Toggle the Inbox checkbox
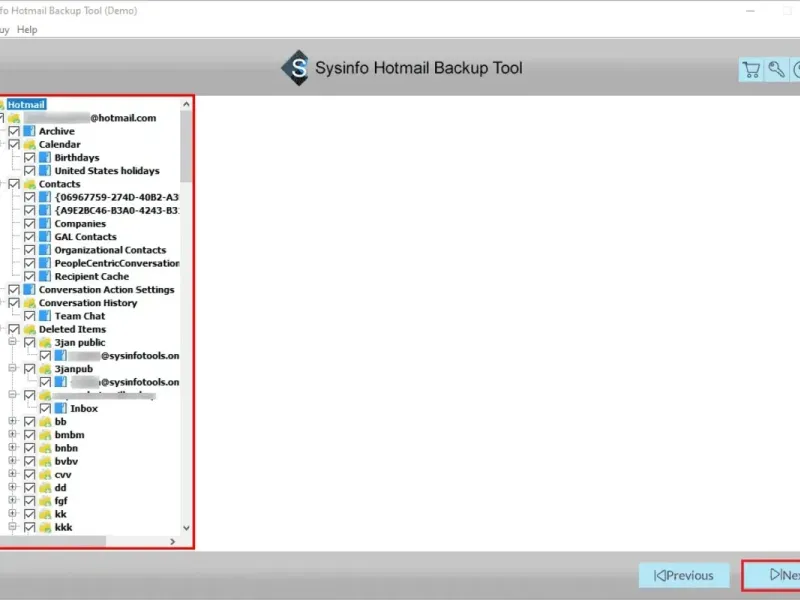 click(45, 409)
